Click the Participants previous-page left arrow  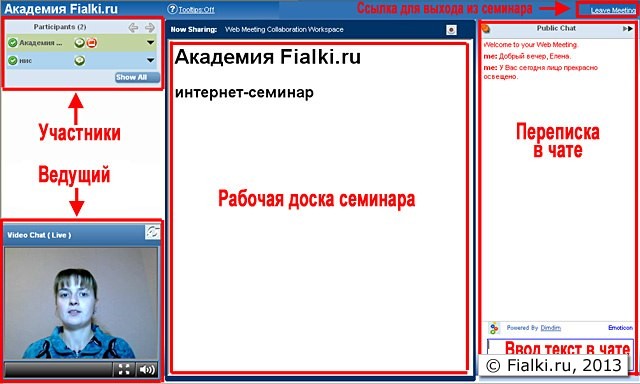pos(133,28)
